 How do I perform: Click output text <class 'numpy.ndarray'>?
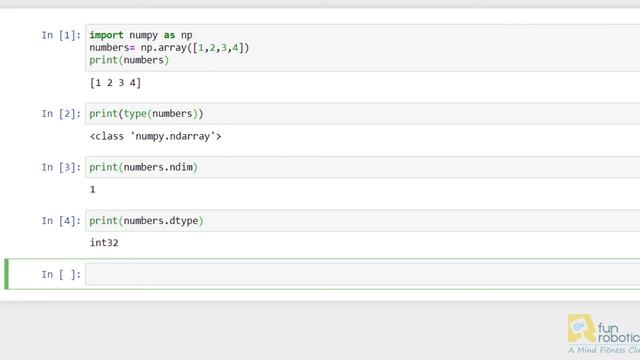[156, 136]
